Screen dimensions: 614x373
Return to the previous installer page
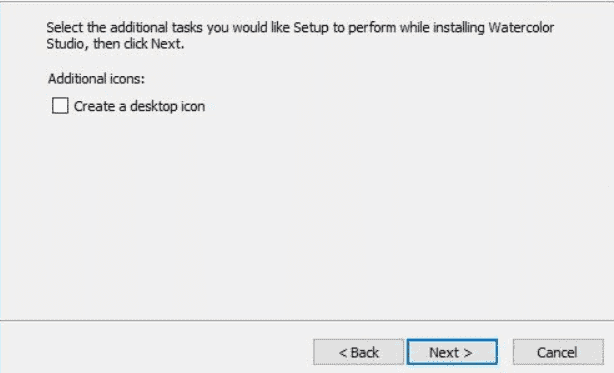point(358,352)
